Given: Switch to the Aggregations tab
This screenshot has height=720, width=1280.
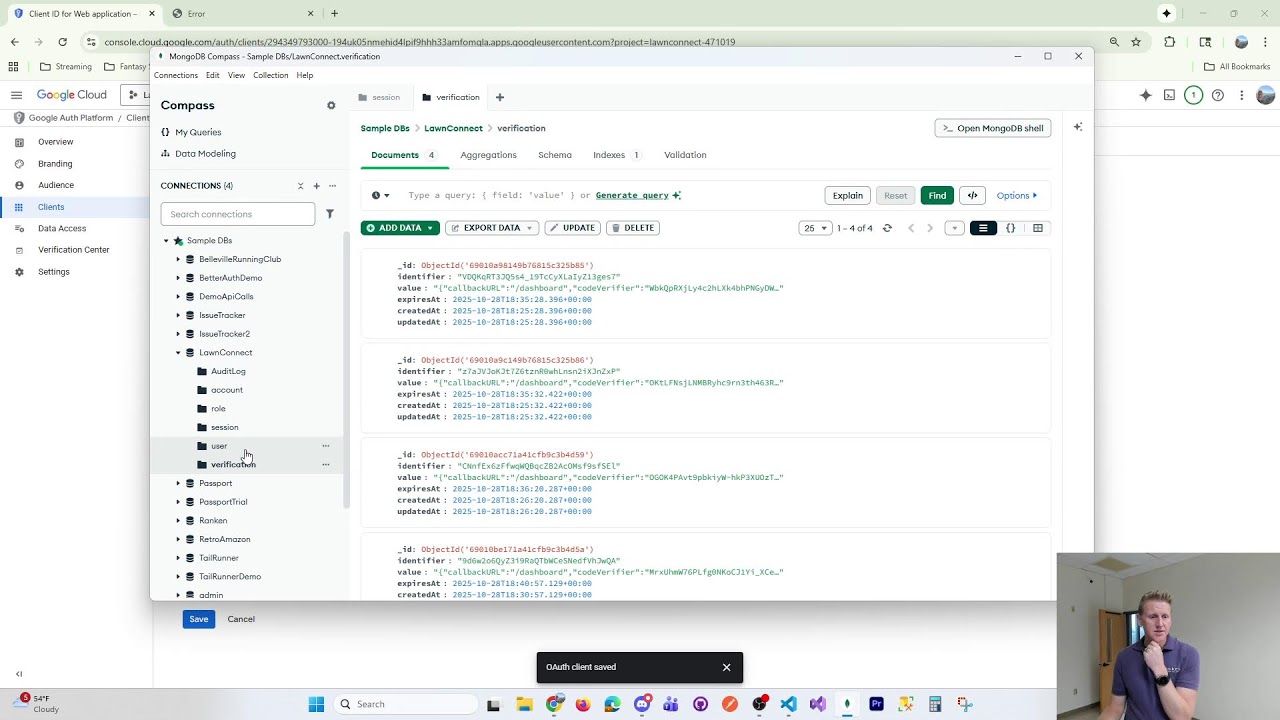Looking at the screenshot, I should pyautogui.click(x=488, y=155).
